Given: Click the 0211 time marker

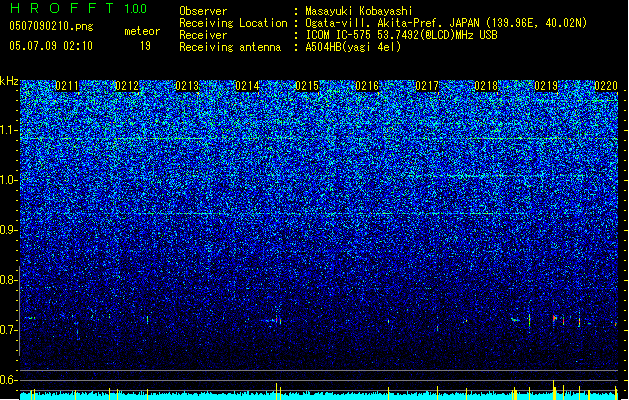Looking at the screenshot, I should click(67, 86).
